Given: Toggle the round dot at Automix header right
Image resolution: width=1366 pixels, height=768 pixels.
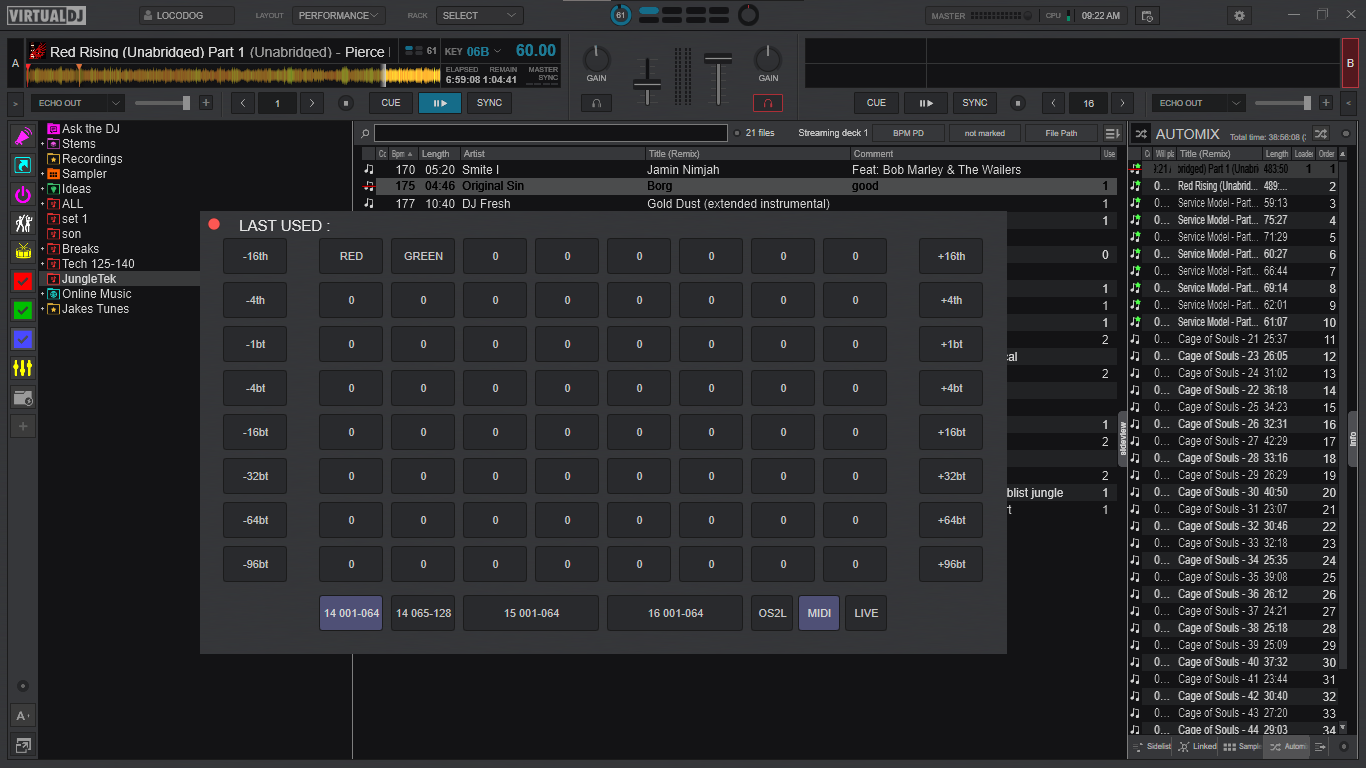Looking at the screenshot, I should [x=1345, y=133].
